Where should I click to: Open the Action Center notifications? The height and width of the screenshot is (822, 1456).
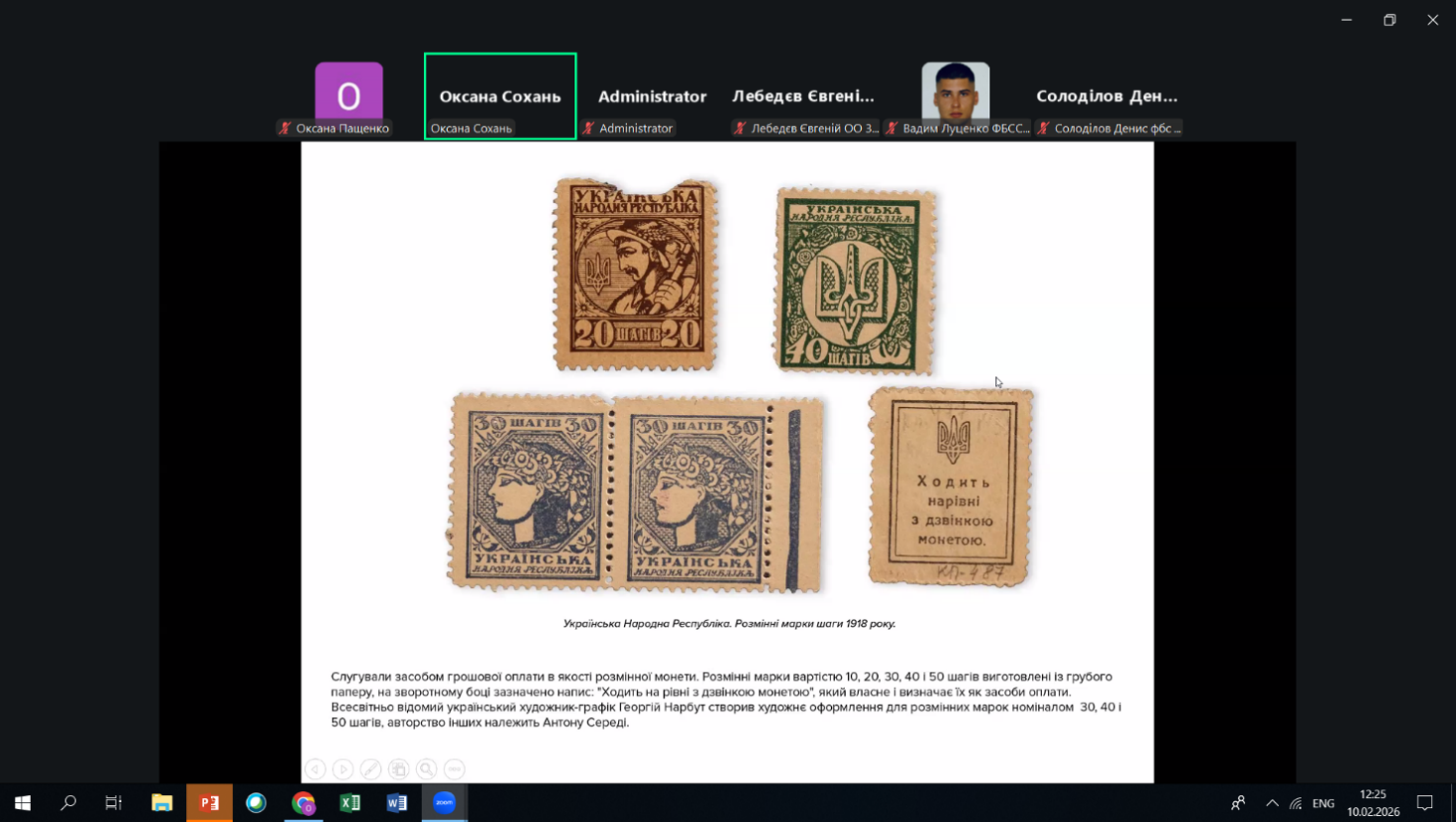click(1425, 802)
